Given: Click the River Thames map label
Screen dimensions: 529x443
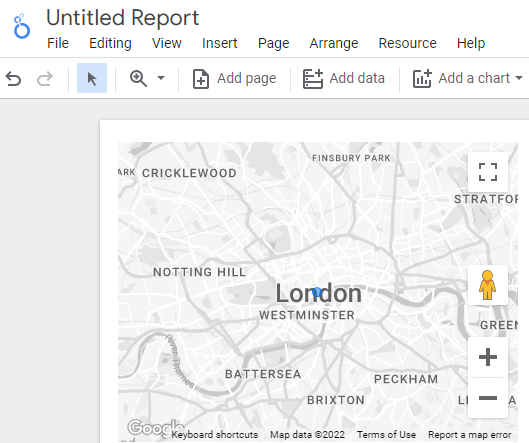Looking at the screenshot, I should (179, 361).
